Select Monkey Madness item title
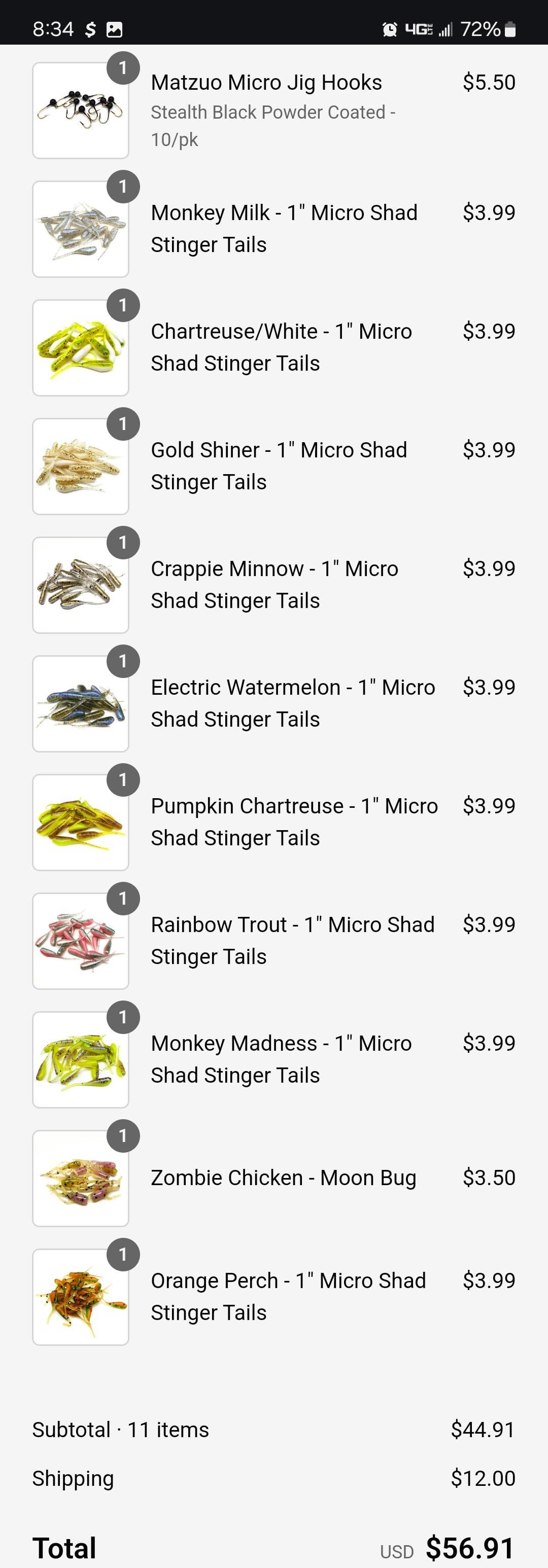This screenshot has width=548, height=1568. [281, 1059]
